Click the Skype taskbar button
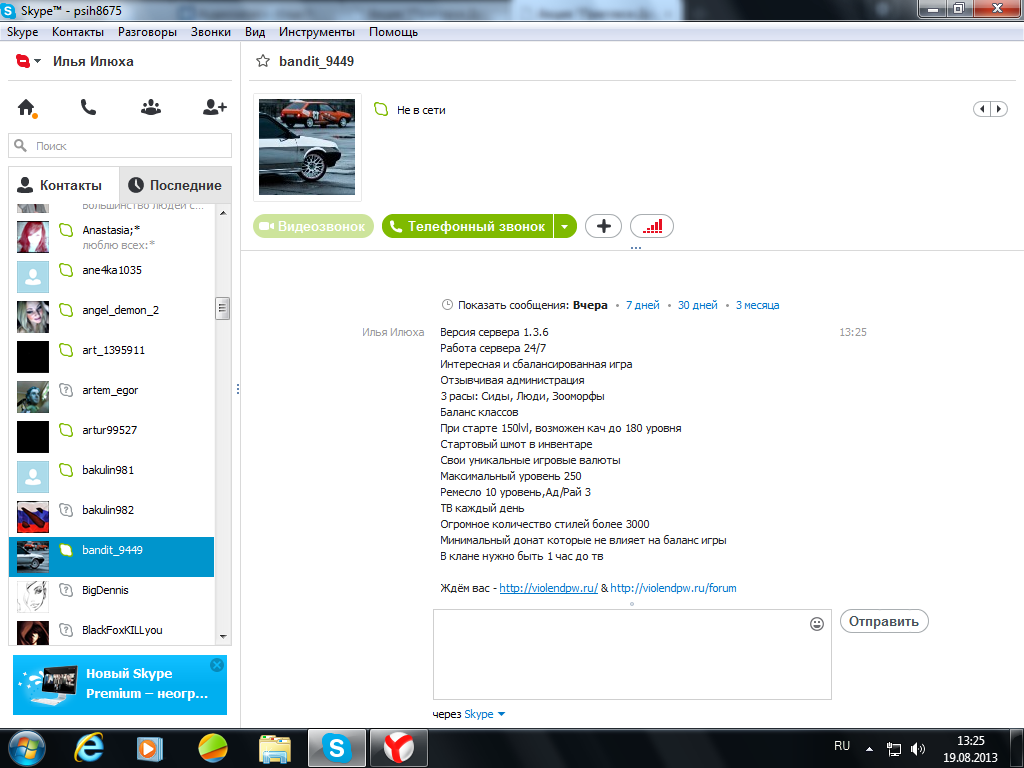The height and width of the screenshot is (768, 1024). tap(336, 748)
